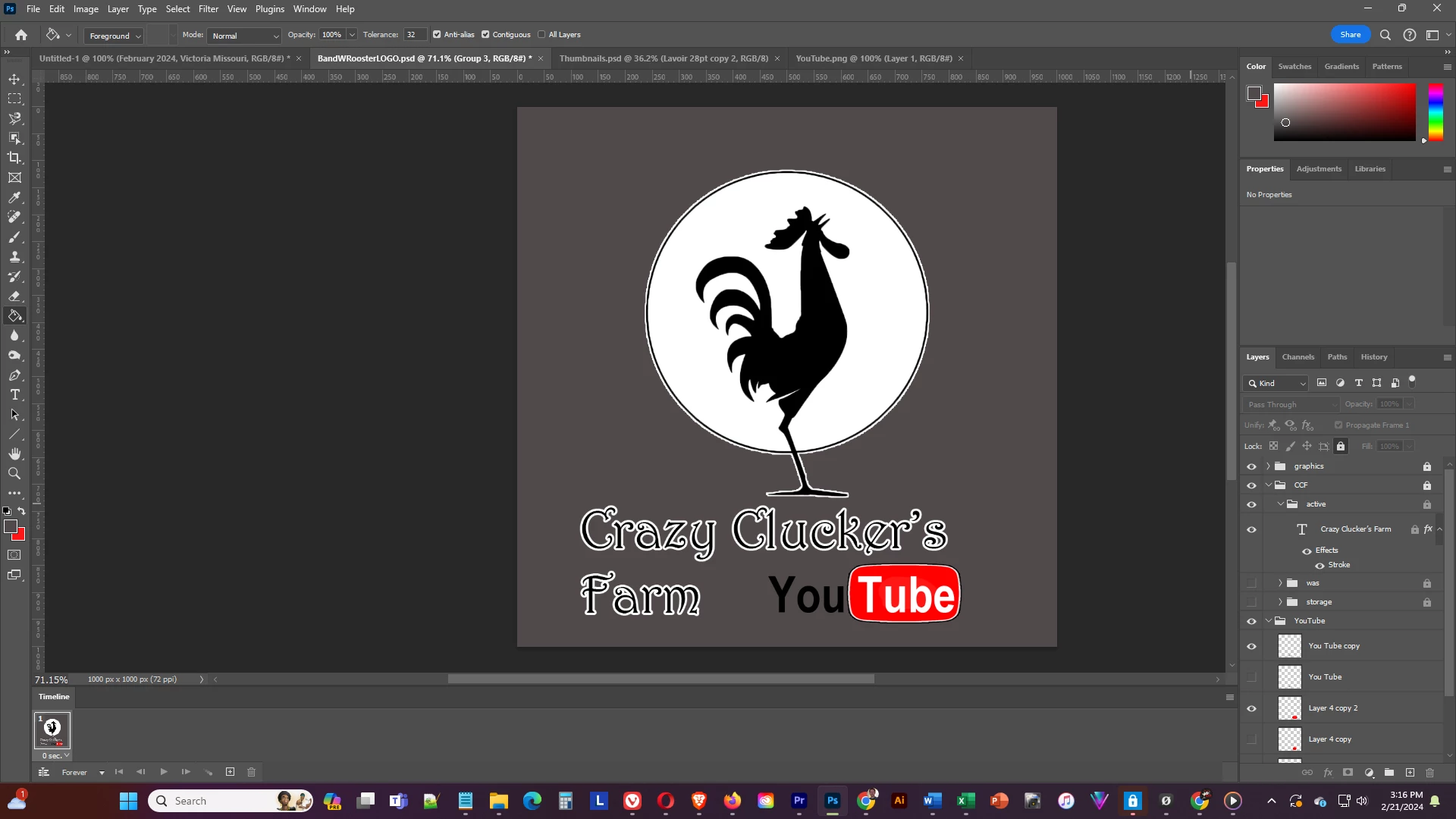Enable the All Layers checkbox
1456x819 pixels.
pos(541,35)
